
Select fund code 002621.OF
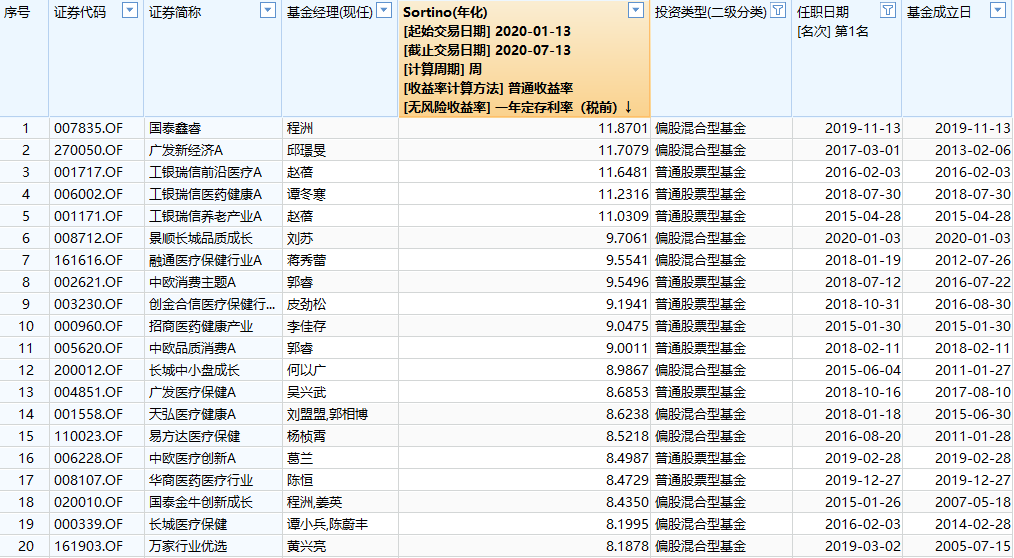89,282
